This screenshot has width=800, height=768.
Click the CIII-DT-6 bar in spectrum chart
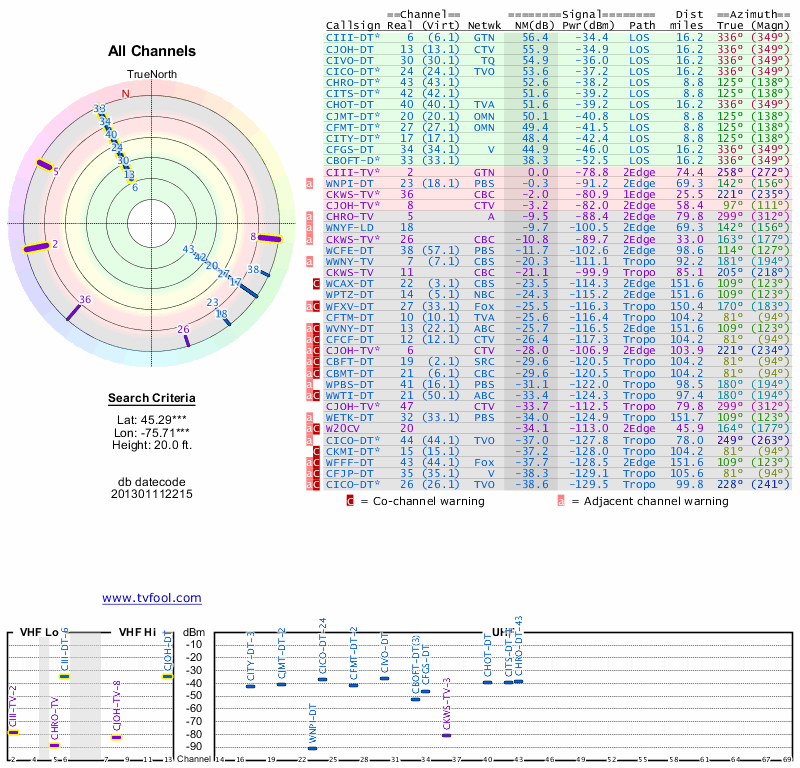coord(64,677)
